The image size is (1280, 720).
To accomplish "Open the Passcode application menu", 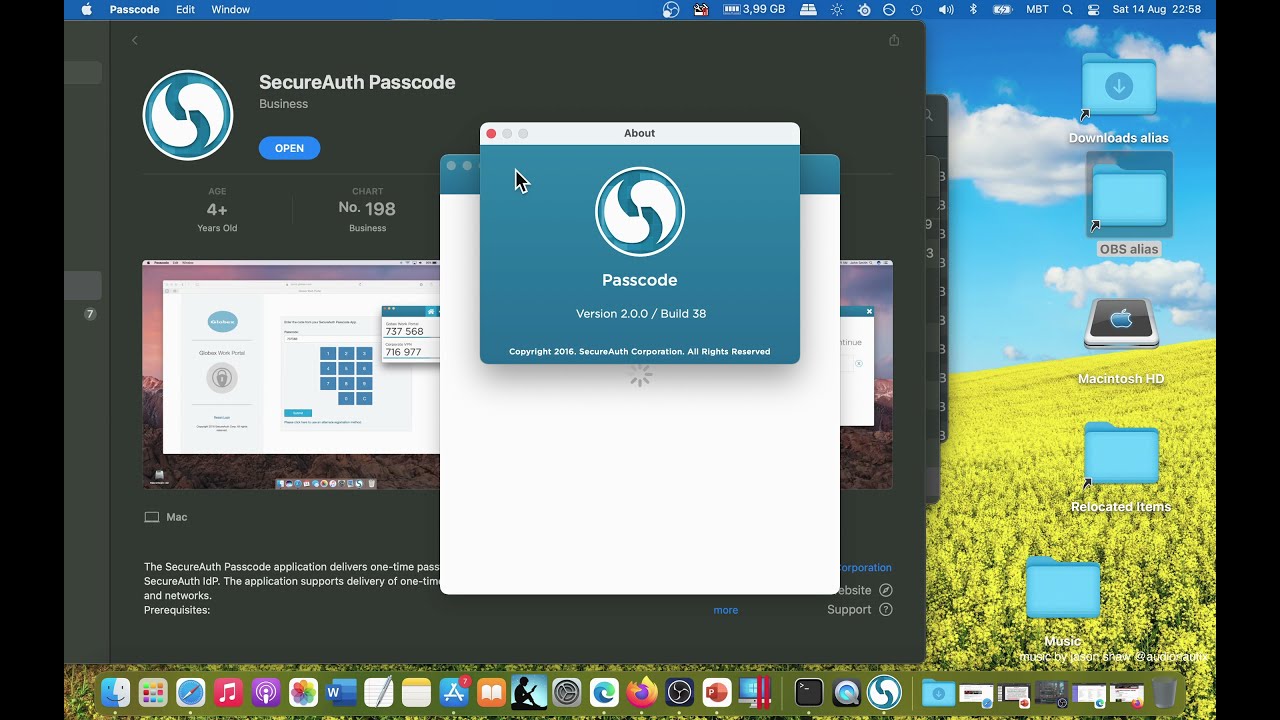I will pyautogui.click(x=134, y=9).
